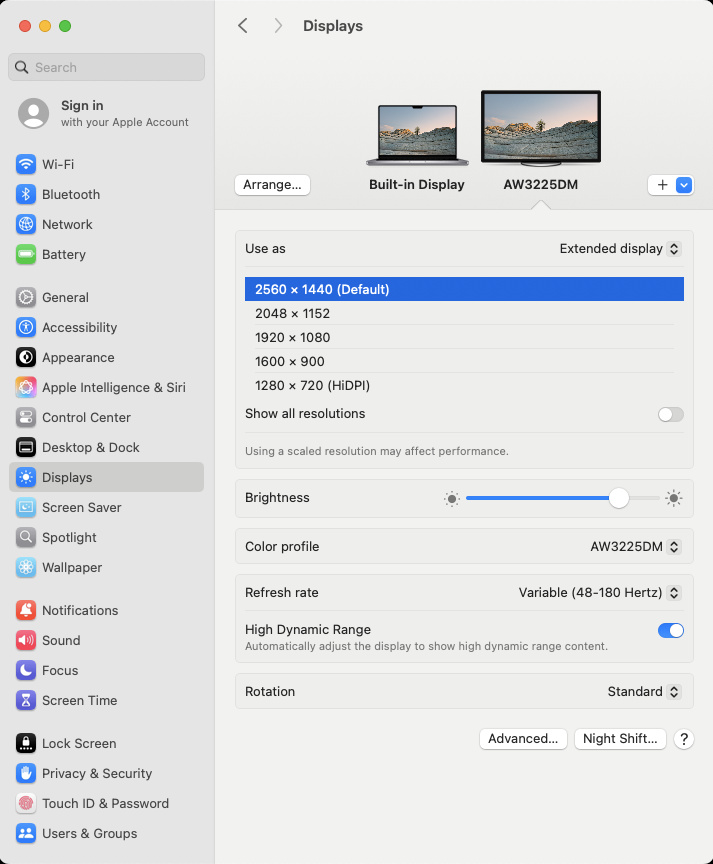Toggle Show all resolutions switch
This screenshot has width=713, height=864.
pyautogui.click(x=671, y=414)
